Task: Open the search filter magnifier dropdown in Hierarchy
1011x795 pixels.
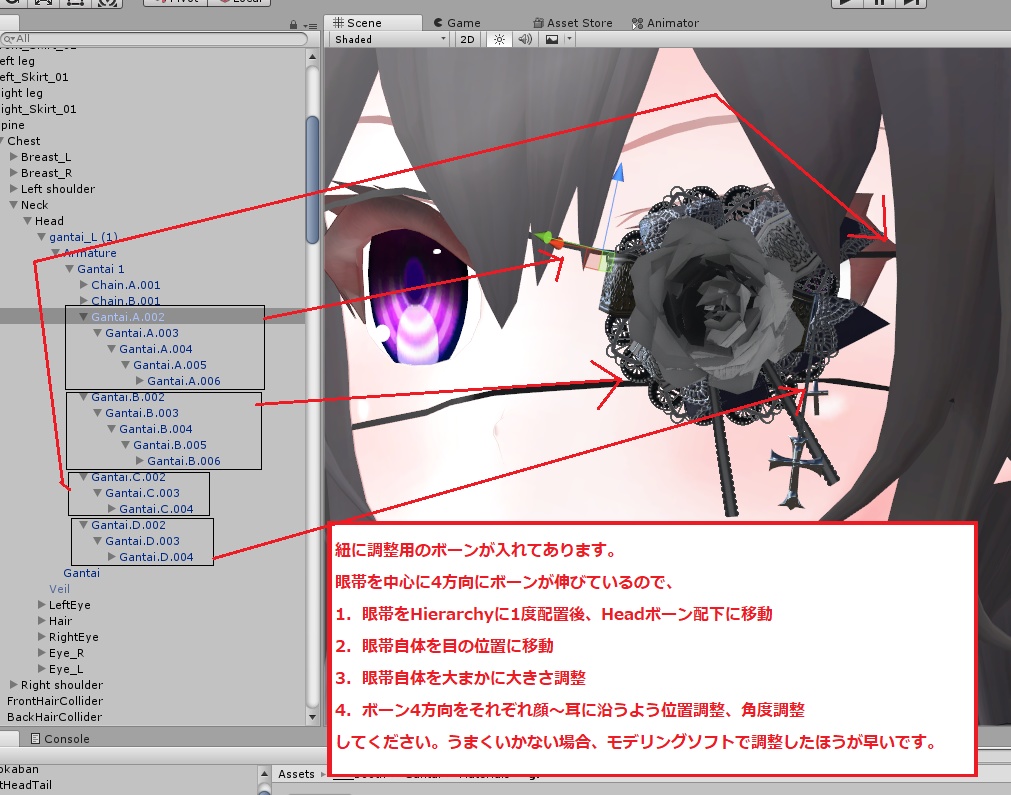Action: click(10, 39)
